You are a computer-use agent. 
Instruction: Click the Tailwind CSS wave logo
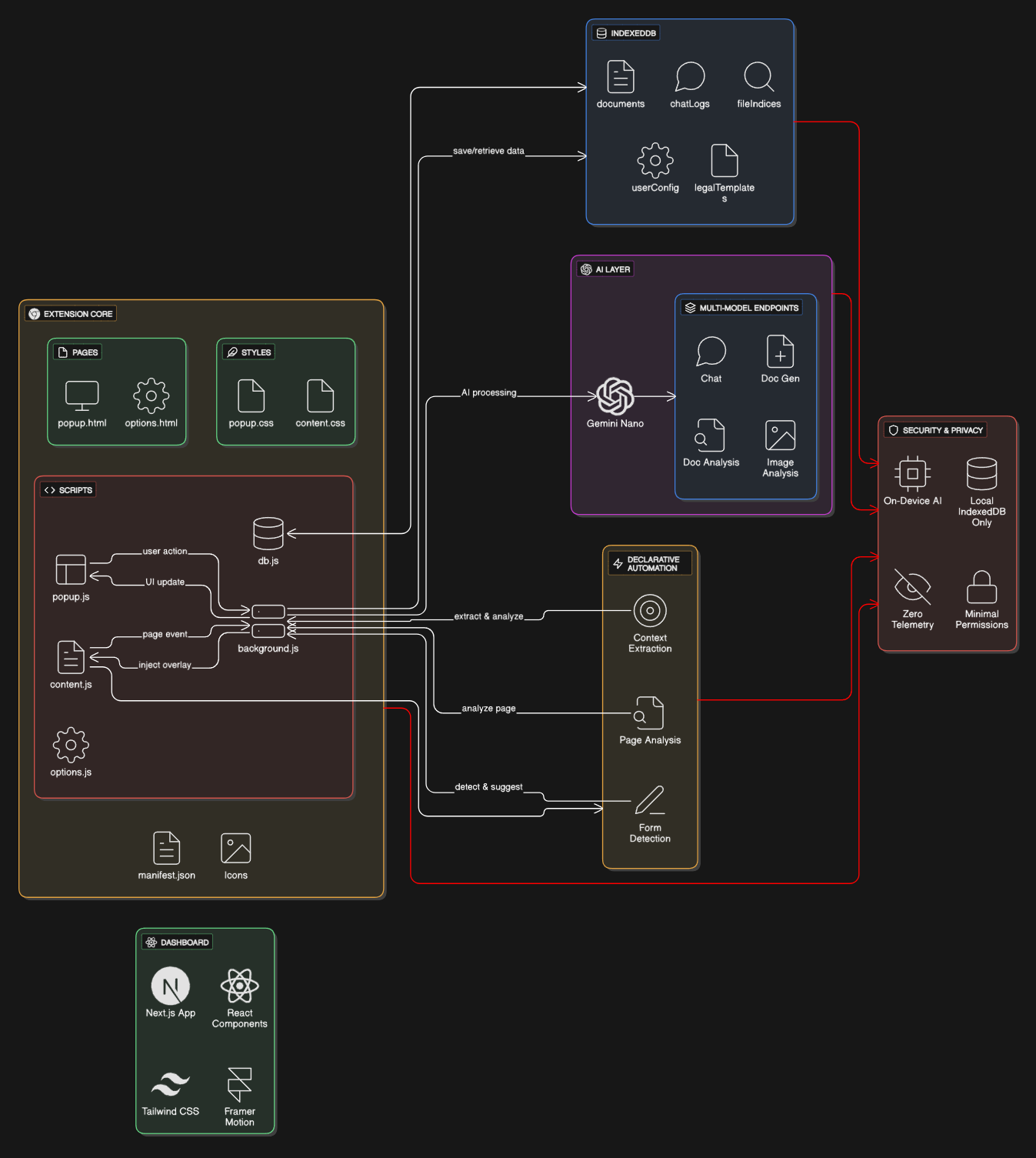coord(171,1085)
